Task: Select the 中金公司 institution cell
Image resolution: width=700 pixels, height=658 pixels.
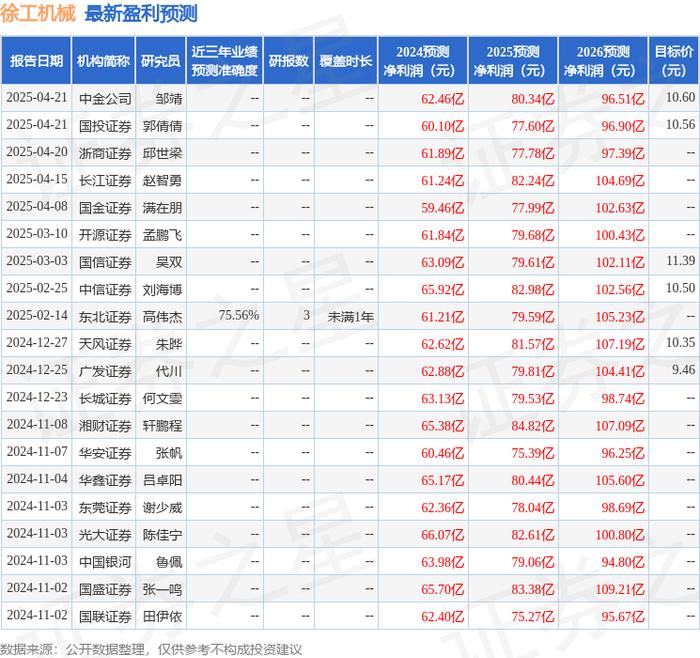Action: pos(105,99)
